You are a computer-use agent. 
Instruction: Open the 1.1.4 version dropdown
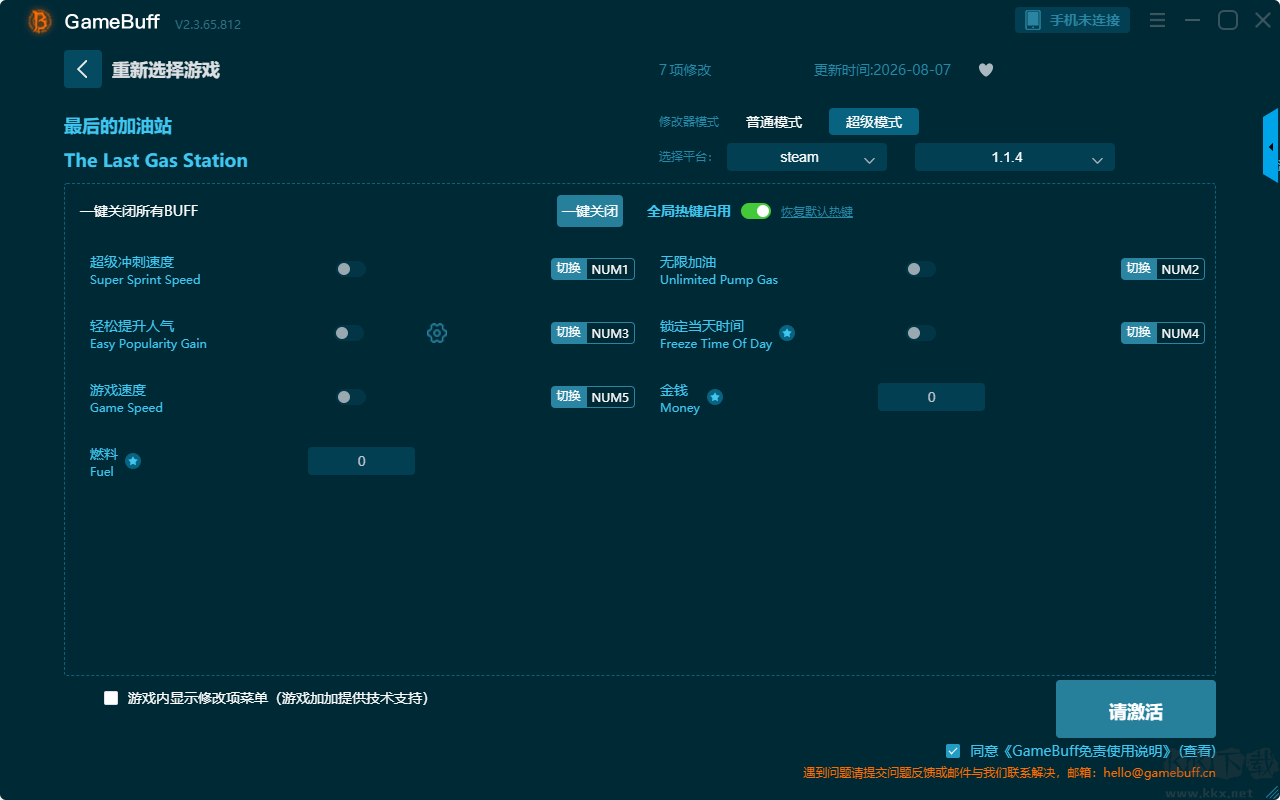click(x=1015, y=157)
